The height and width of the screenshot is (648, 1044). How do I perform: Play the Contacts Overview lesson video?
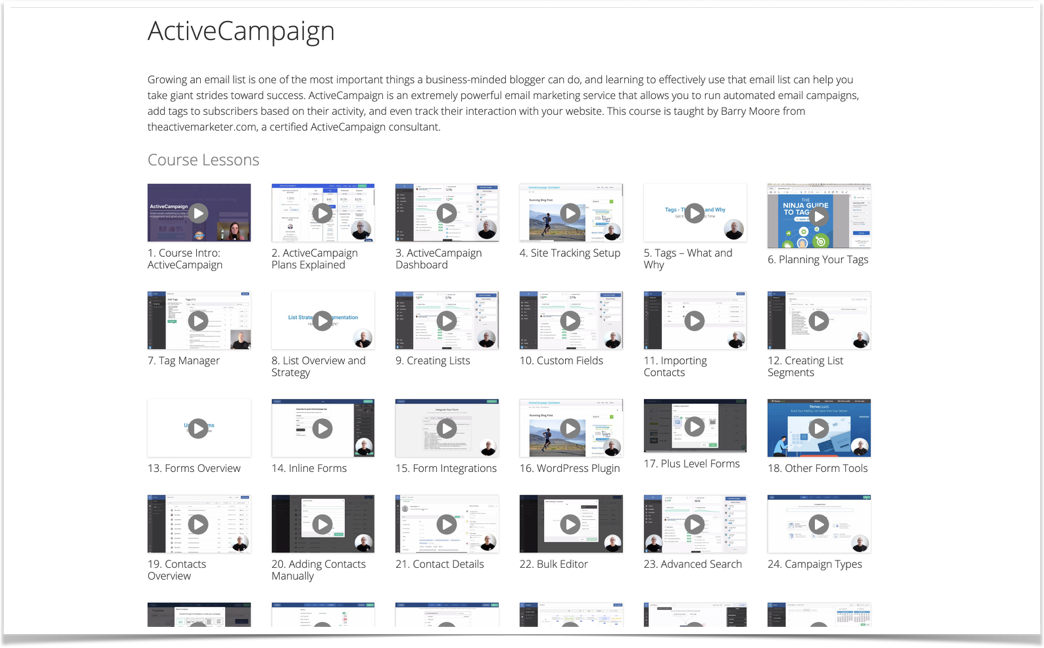pos(198,524)
